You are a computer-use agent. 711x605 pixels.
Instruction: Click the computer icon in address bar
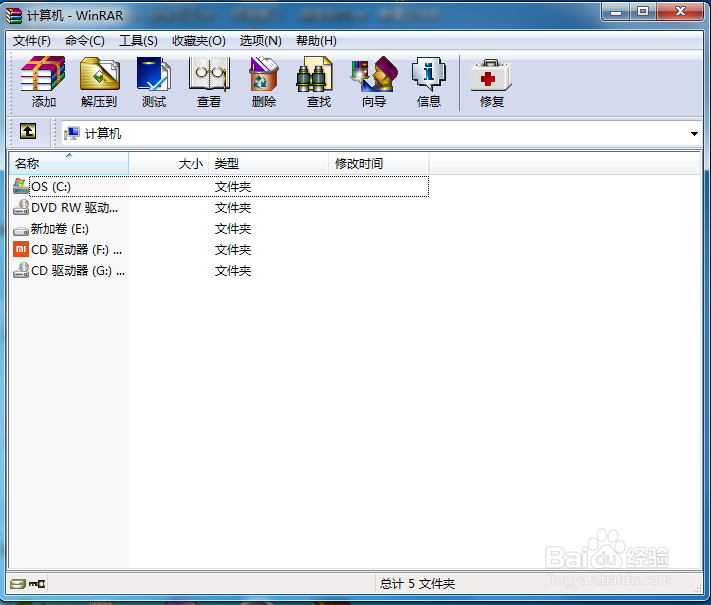click(x=72, y=133)
